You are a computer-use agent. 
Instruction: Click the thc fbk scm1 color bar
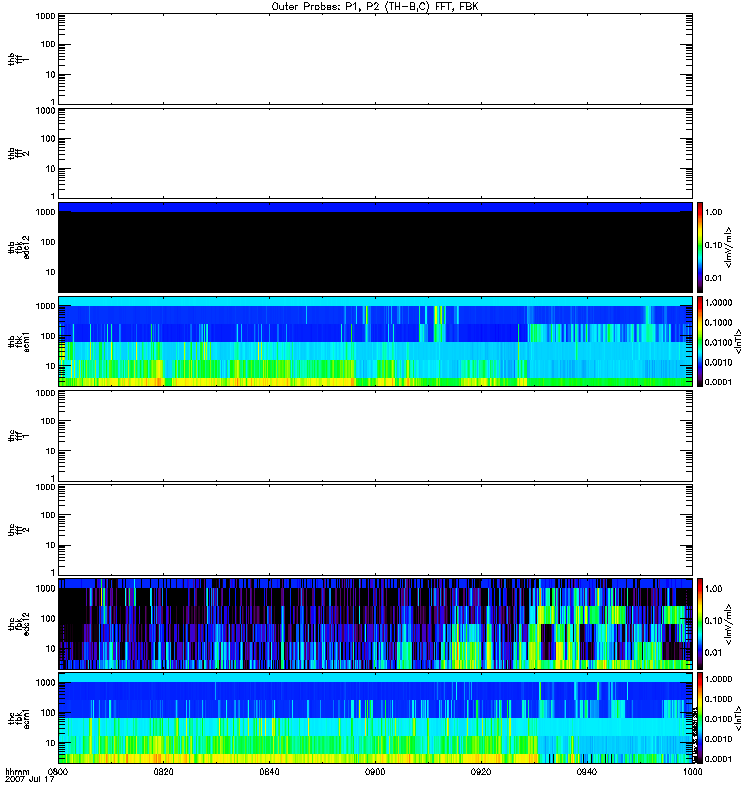click(x=699, y=718)
